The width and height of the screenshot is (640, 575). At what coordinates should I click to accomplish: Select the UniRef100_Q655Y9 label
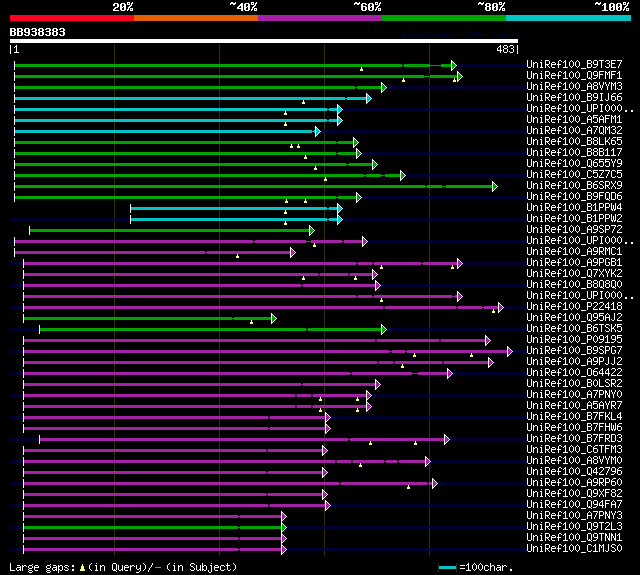[574, 164]
